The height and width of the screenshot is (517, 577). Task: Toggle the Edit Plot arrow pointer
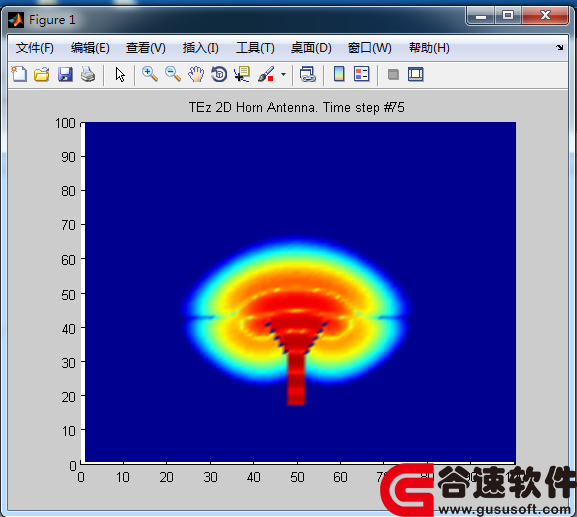[120, 74]
